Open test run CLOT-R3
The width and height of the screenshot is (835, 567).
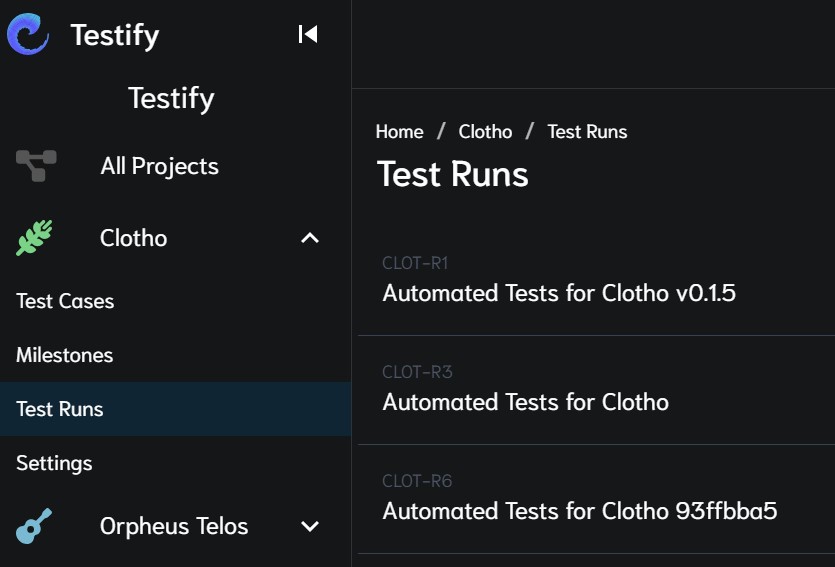pyautogui.click(x=525, y=401)
